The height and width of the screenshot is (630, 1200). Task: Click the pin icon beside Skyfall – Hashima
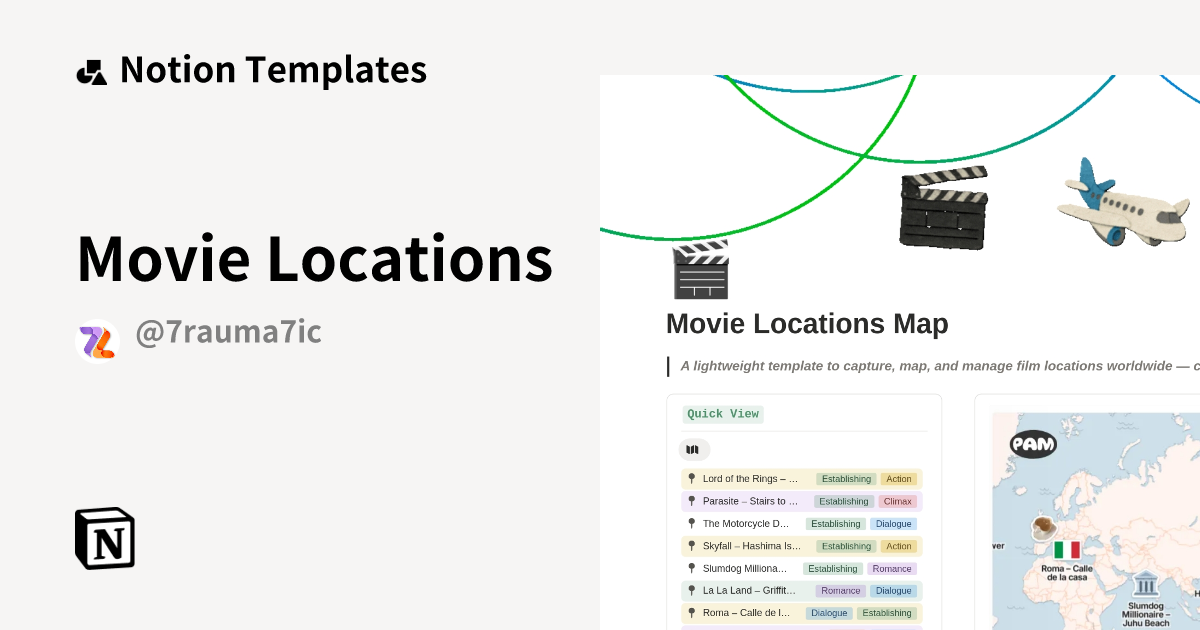coord(690,545)
